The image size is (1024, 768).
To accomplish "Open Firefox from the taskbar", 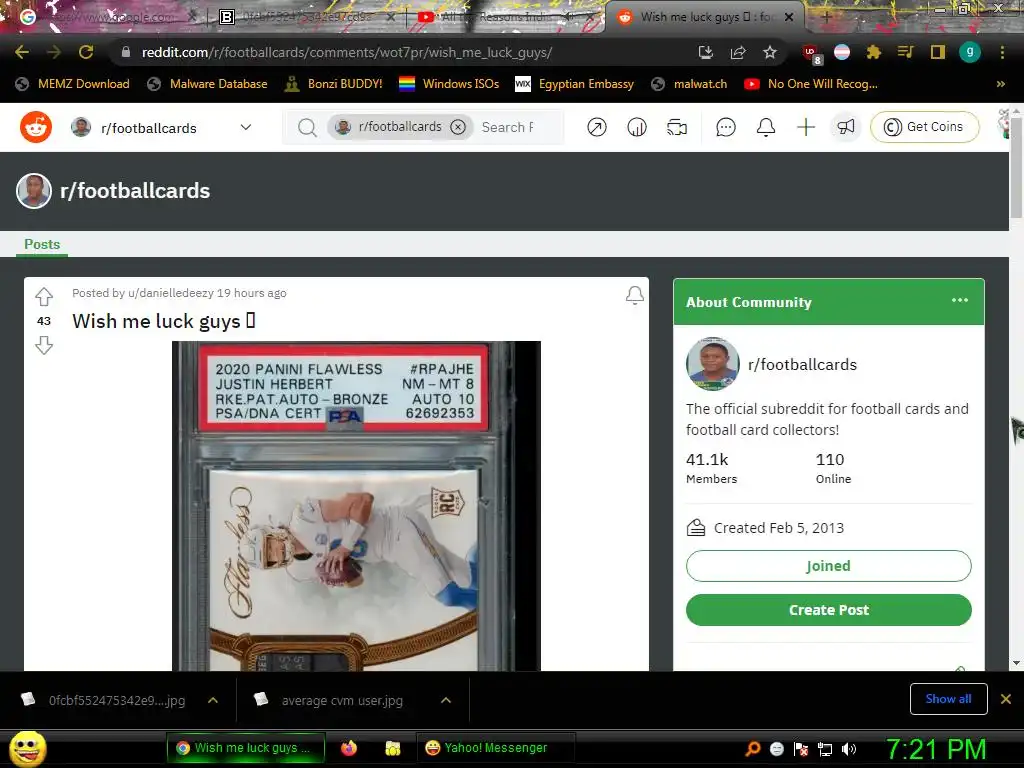I will click(x=349, y=748).
